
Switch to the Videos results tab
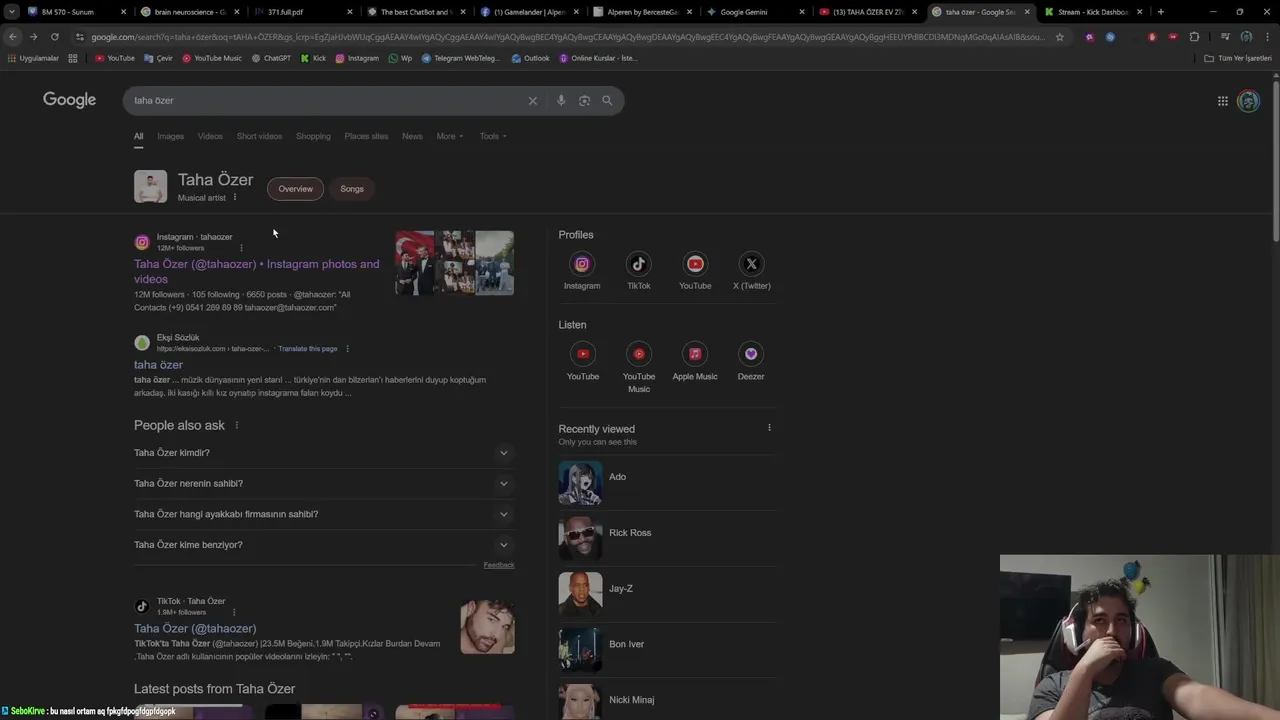pyautogui.click(x=210, y=136)
